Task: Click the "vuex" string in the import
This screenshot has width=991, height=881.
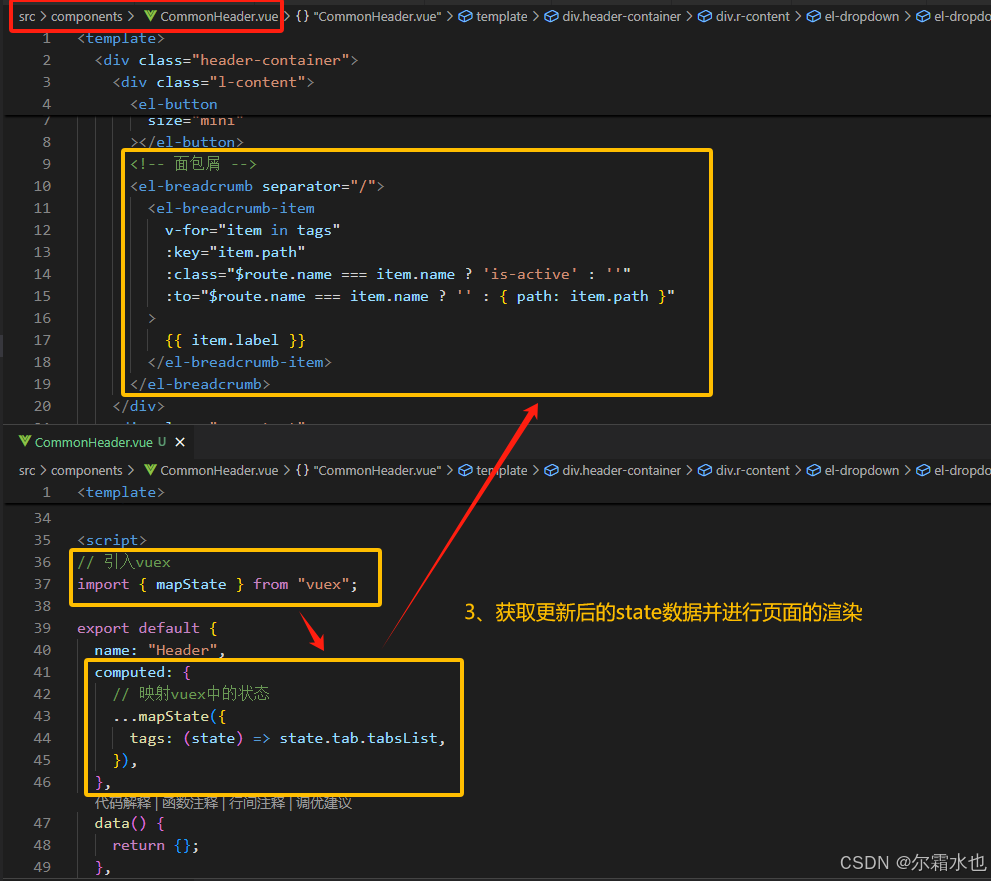Action: pos(323,584)
